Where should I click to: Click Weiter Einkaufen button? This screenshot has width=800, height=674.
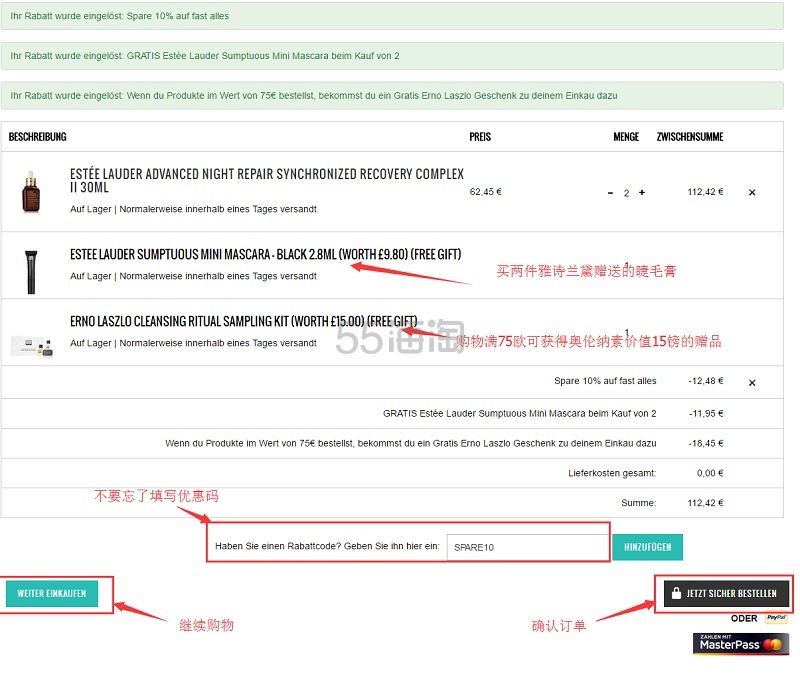coord(52,593)
